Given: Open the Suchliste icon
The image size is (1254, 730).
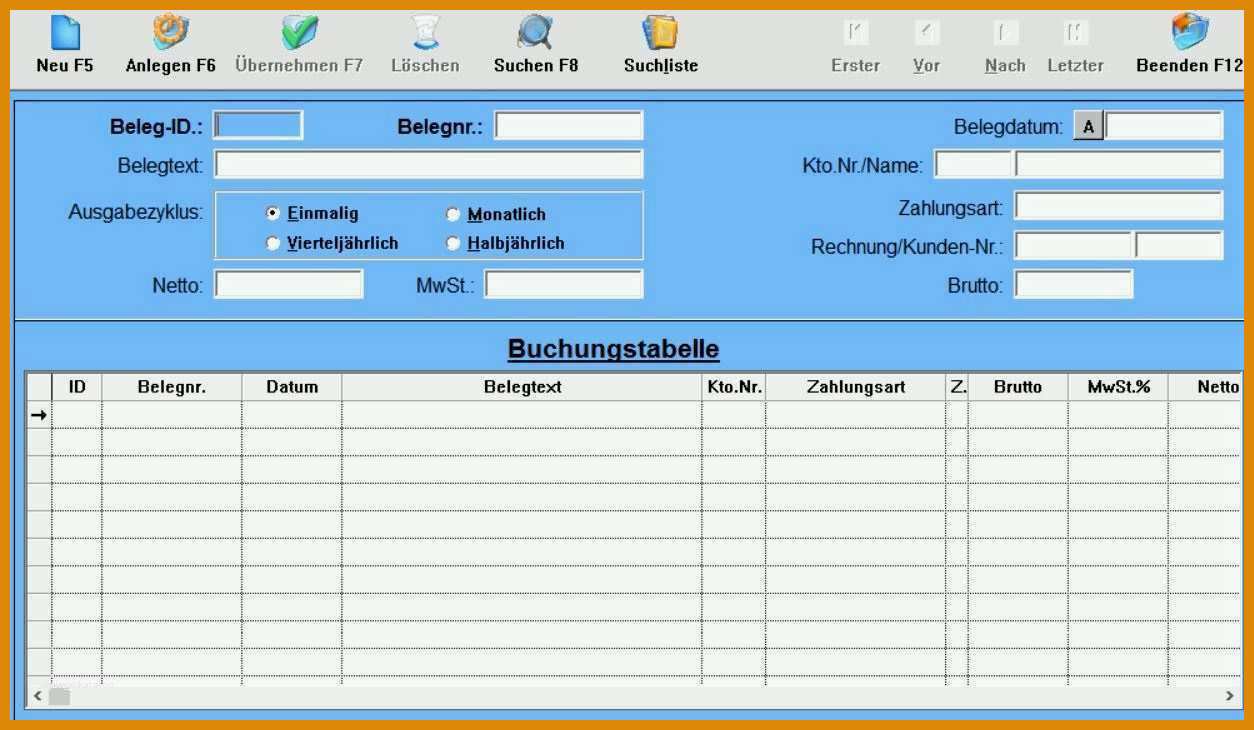Looking at the screenshot, I should click(660, 33).
